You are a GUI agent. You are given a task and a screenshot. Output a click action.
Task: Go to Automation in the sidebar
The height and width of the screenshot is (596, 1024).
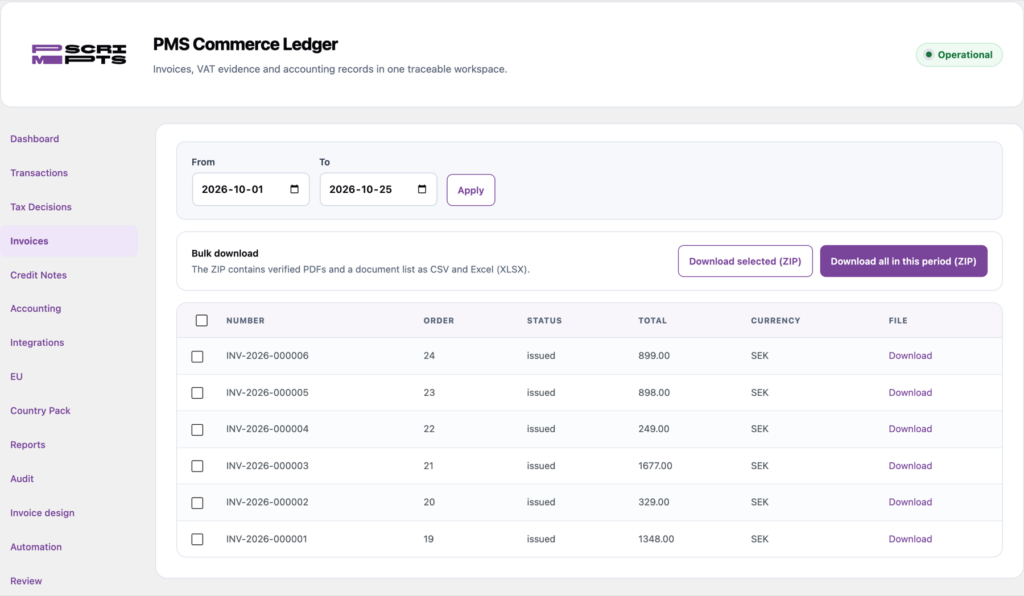36,547
